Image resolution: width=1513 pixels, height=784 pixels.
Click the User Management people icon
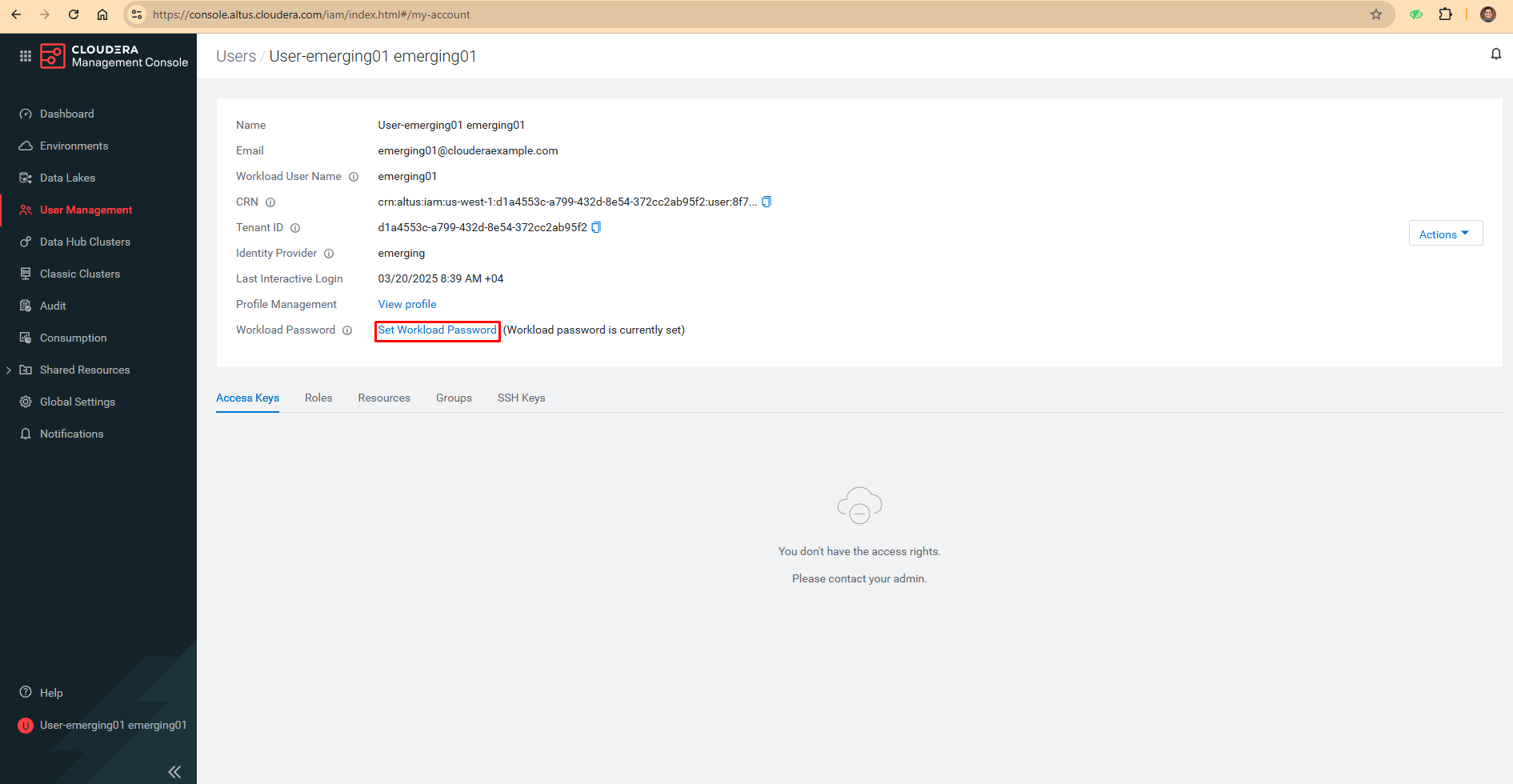(26, 210)
